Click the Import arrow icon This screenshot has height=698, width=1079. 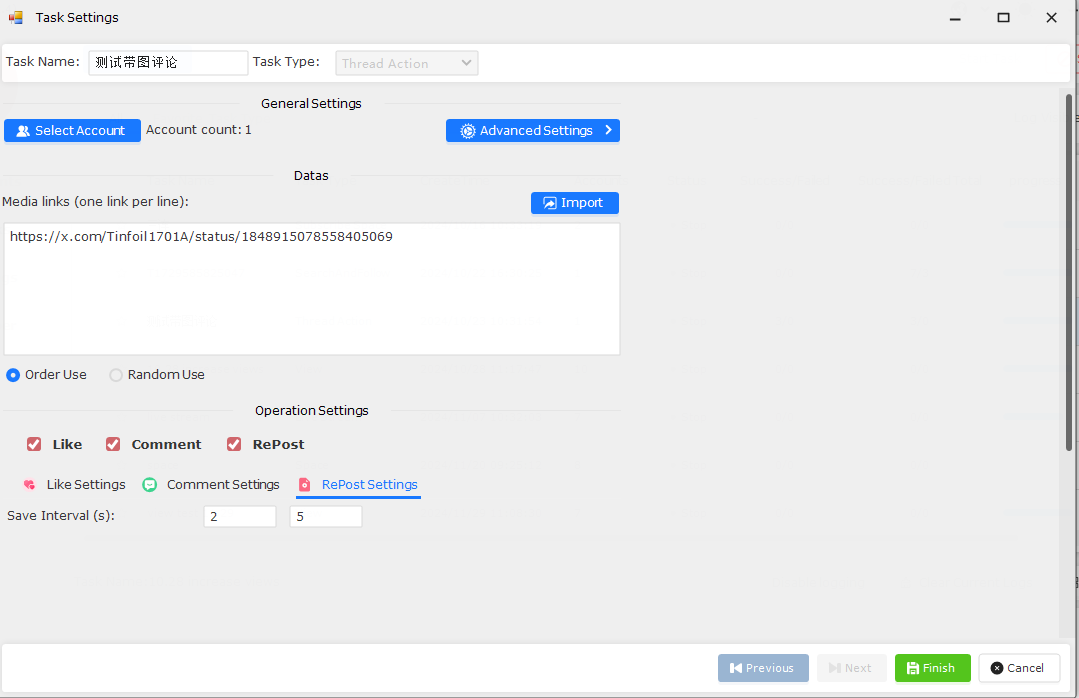[549, 203]
